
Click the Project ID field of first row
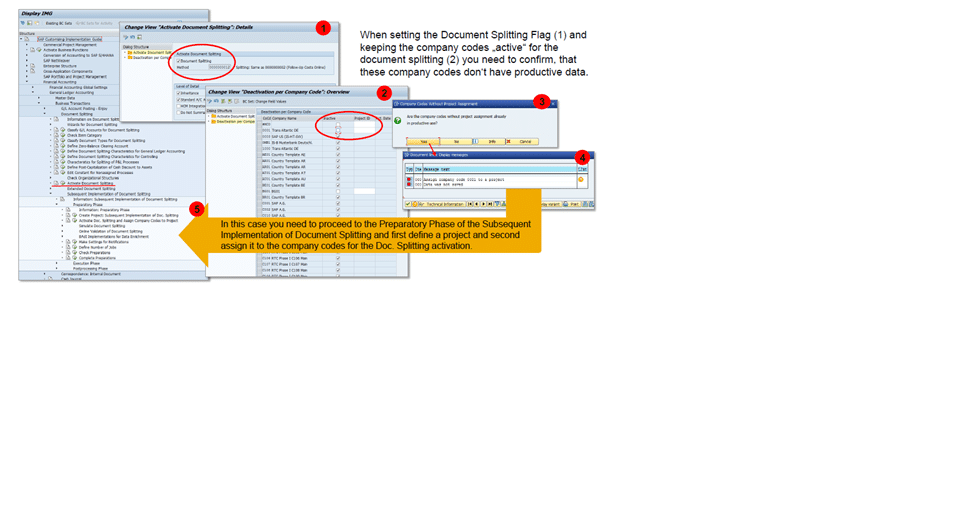pos(362,124)
